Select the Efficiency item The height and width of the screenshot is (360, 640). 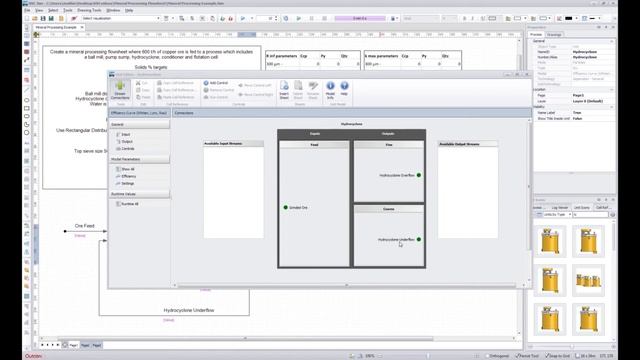coord(126,176)
